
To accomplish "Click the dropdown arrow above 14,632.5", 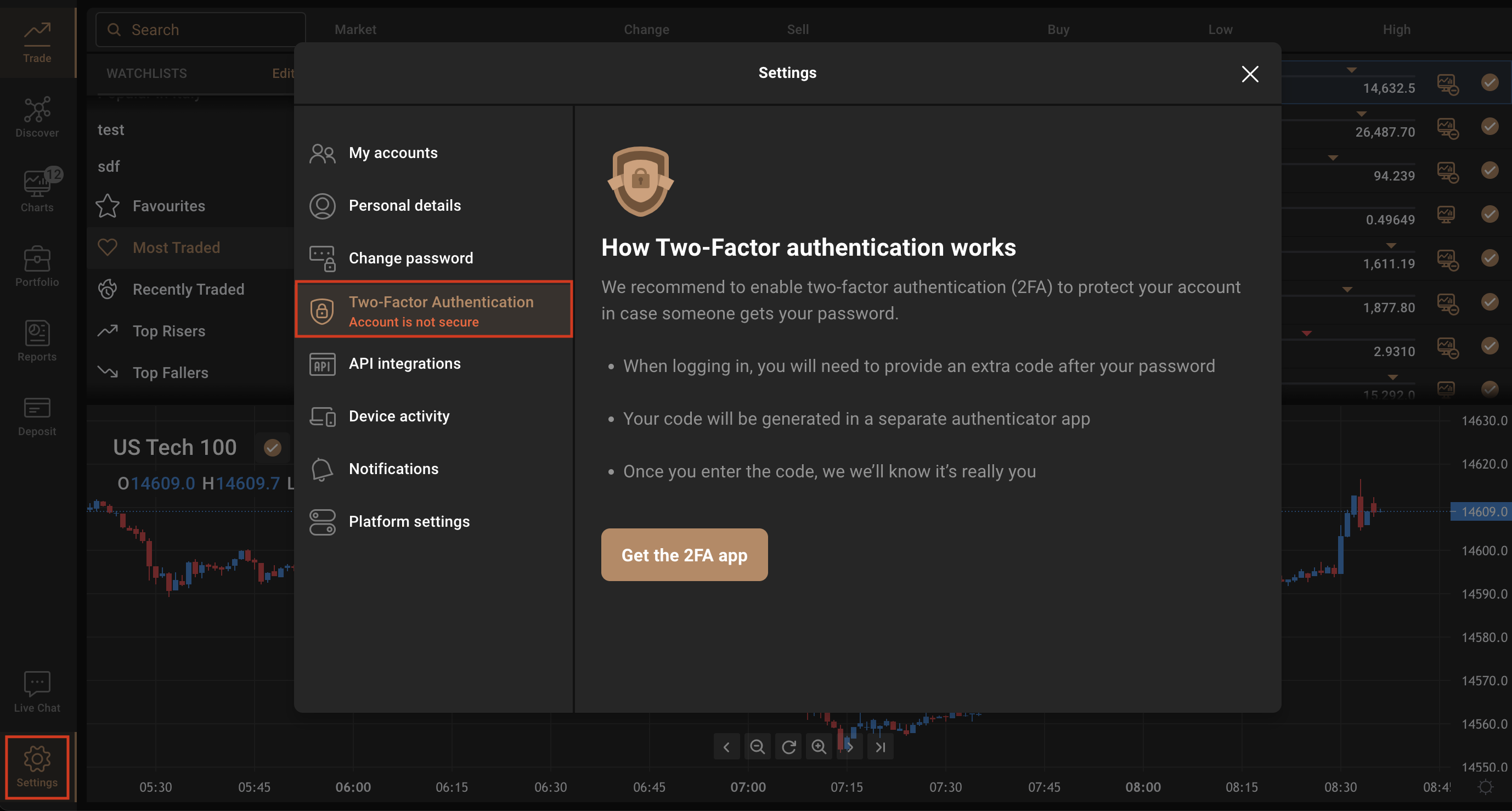I will [1351, 70].
